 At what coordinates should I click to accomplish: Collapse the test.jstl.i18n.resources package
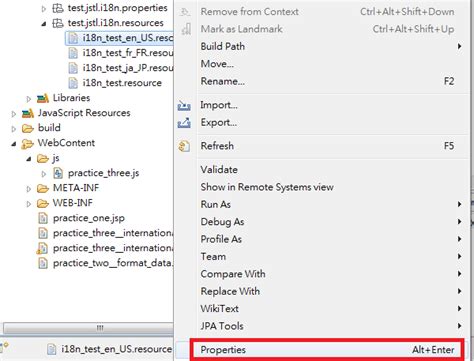point(44,24)
